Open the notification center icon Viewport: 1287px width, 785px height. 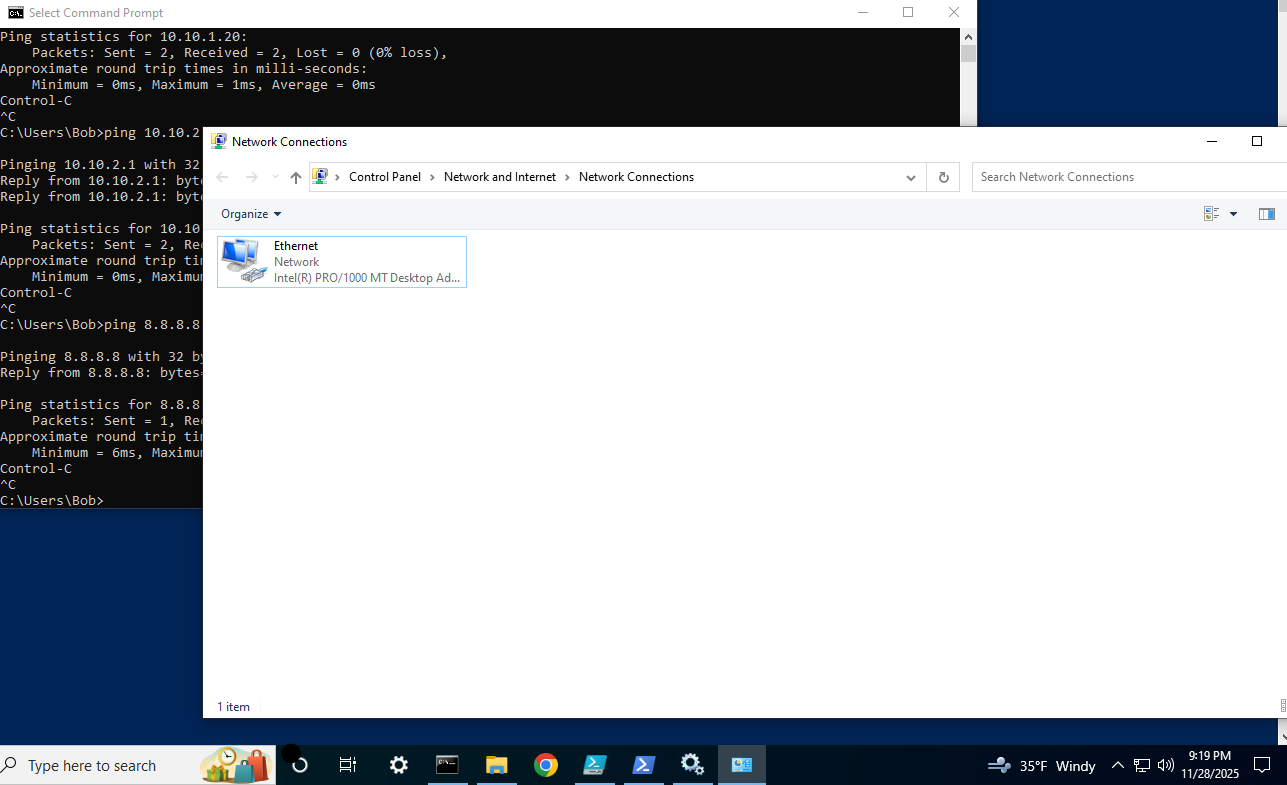point(1261,766)
